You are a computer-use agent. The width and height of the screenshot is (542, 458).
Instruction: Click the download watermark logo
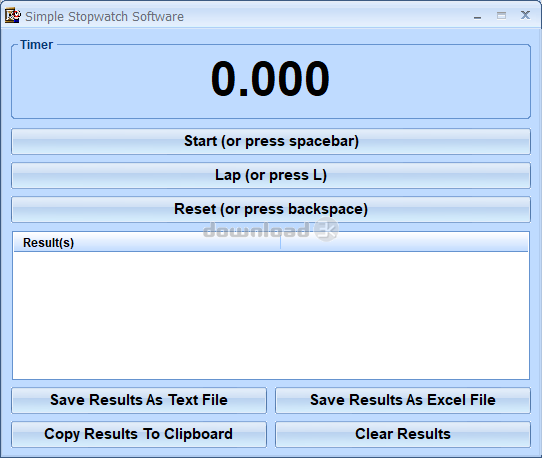pyautogui.click(x=270, y=229)
